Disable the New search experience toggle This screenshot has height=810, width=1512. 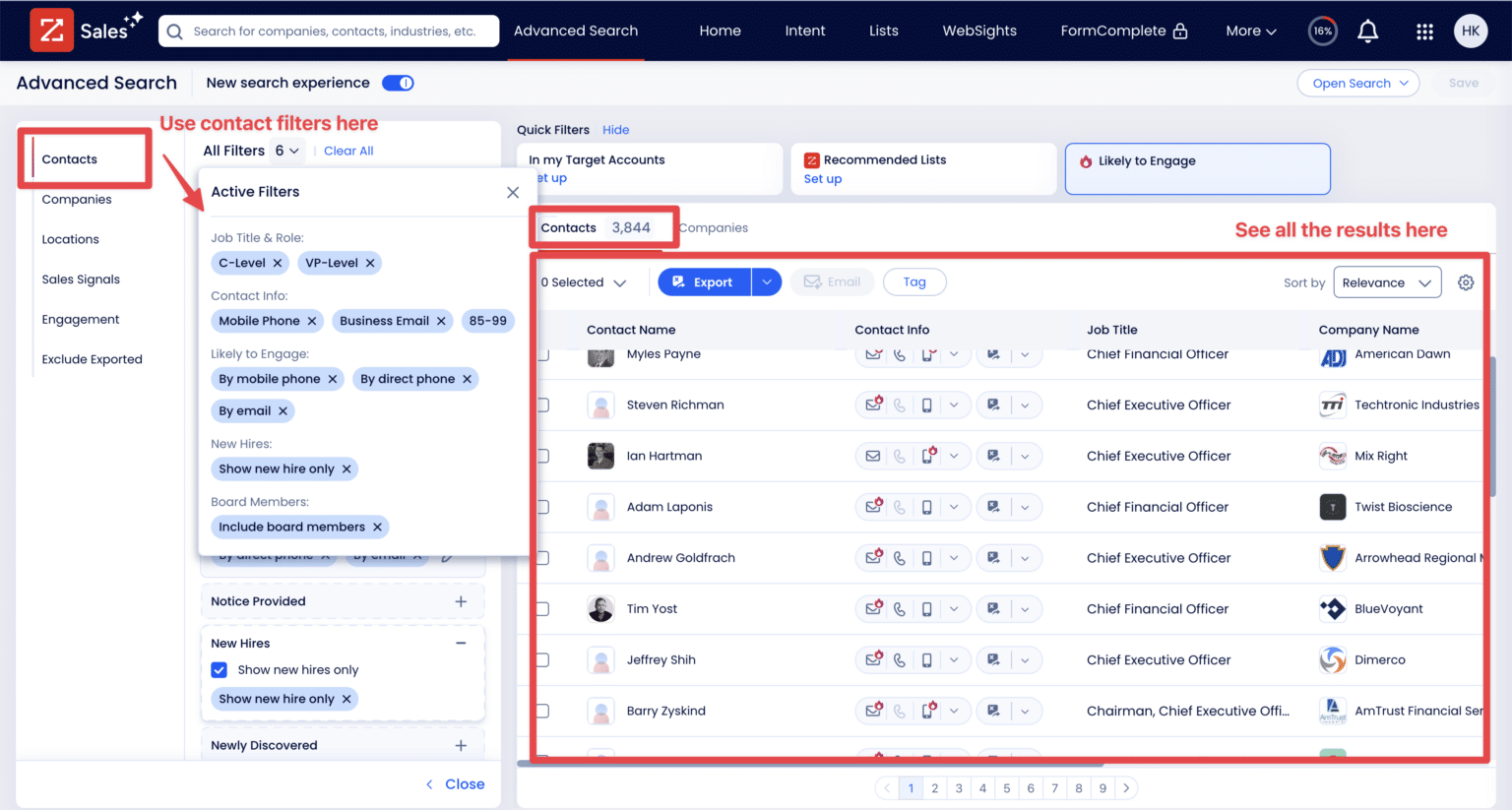click(398, 83)
